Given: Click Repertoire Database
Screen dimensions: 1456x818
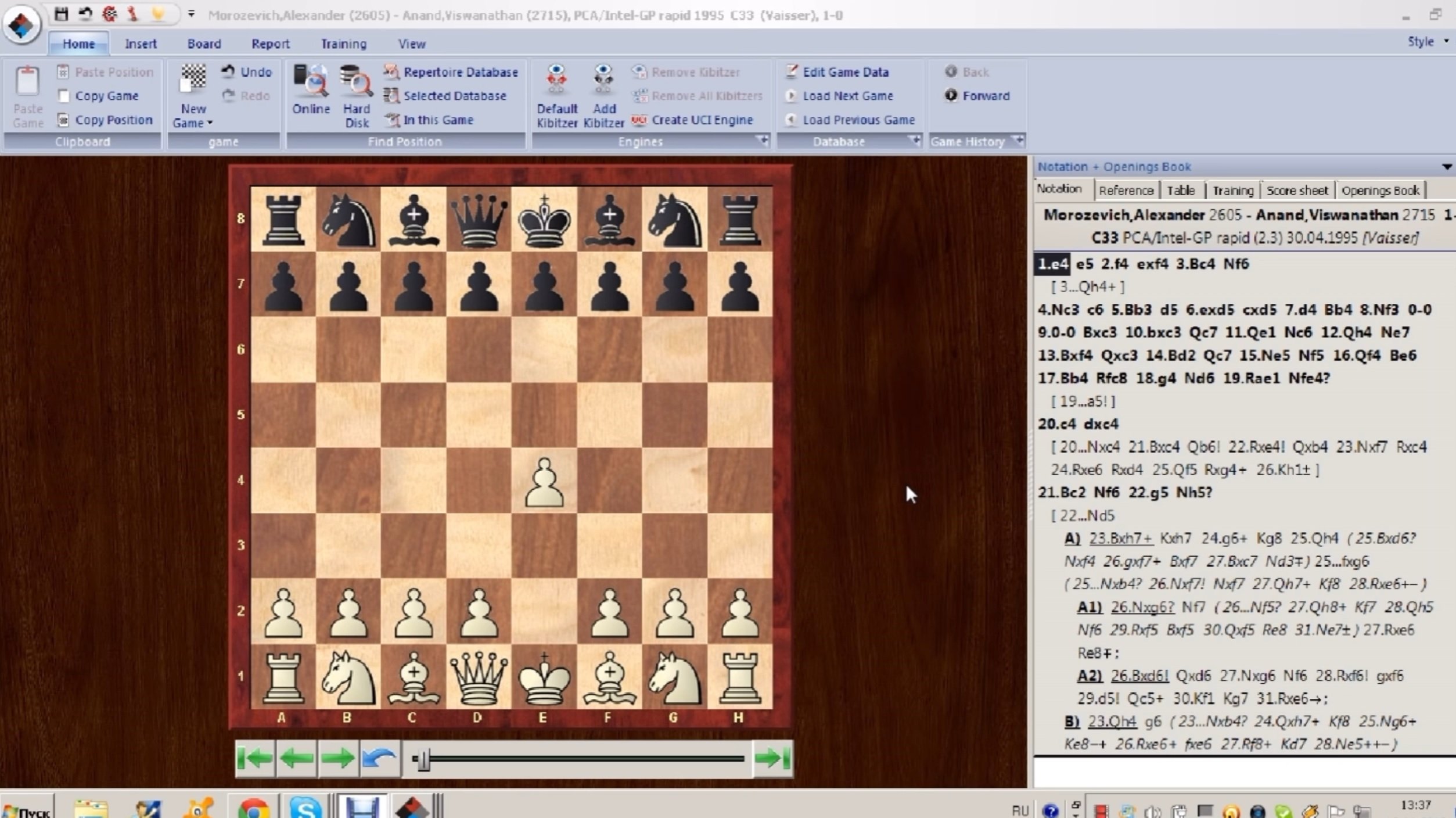Looking at the screenshot, I should (451, 72).
